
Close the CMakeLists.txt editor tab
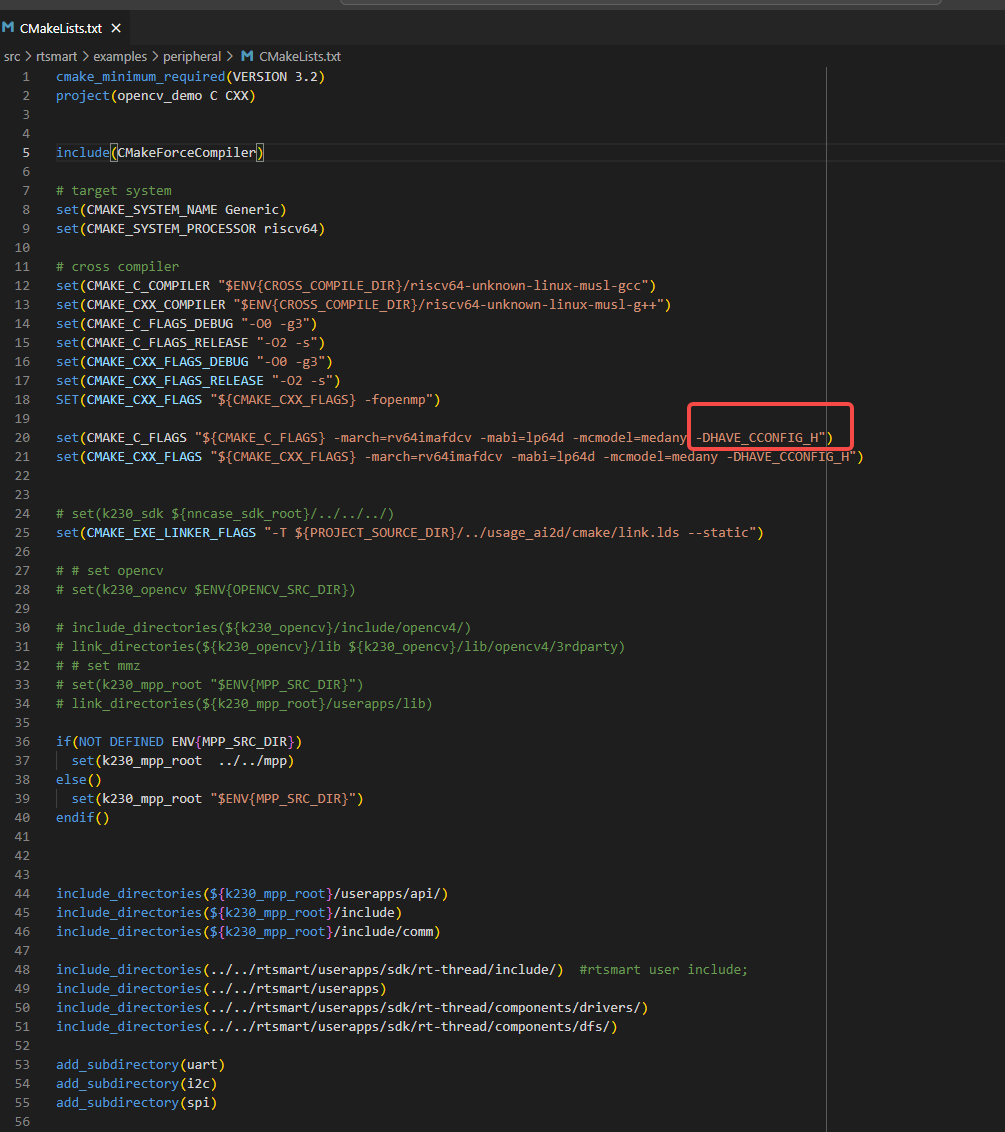tap(116, 28)
